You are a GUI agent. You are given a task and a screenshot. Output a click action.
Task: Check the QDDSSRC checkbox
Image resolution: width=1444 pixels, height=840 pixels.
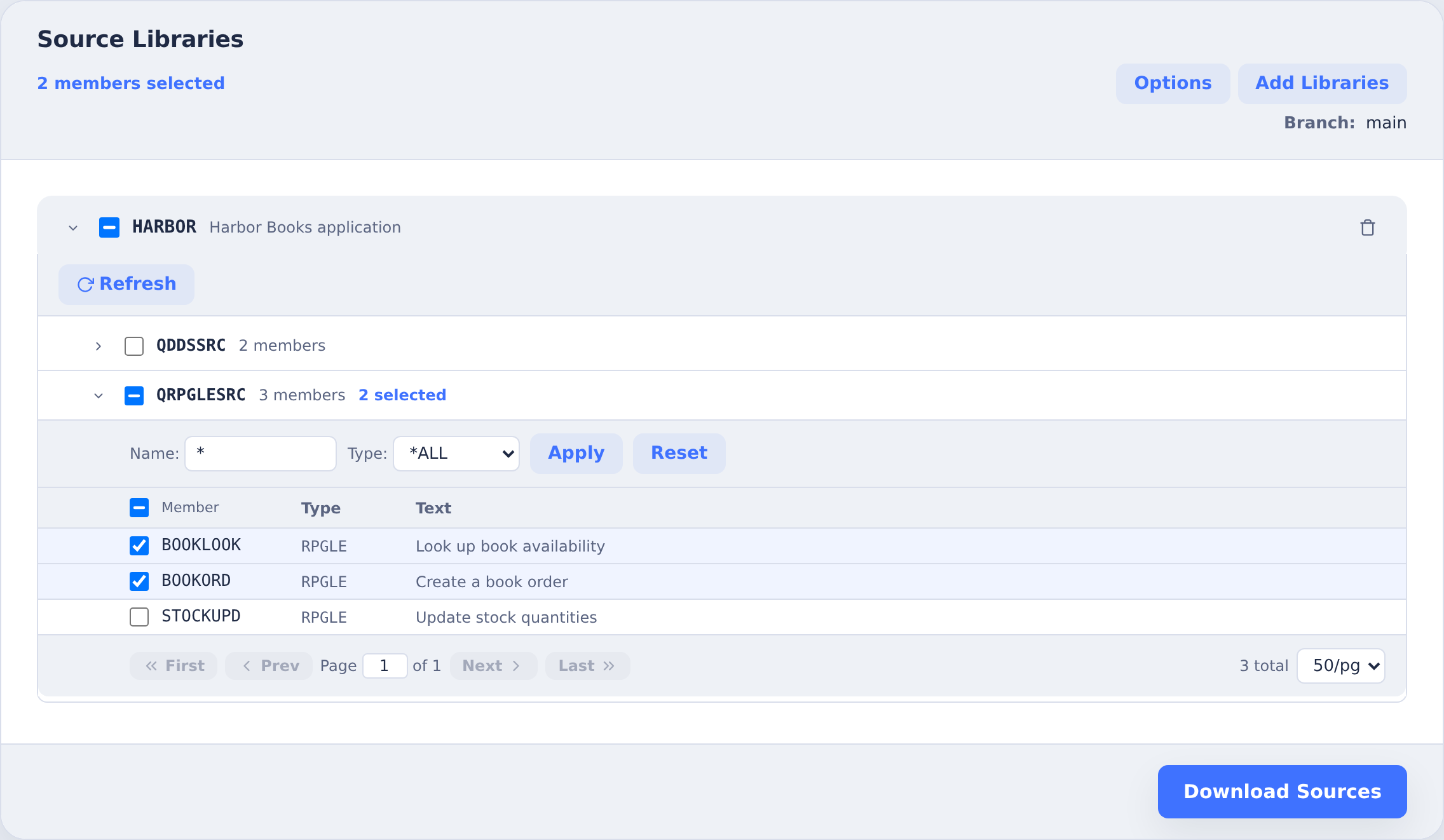[134, 346]
